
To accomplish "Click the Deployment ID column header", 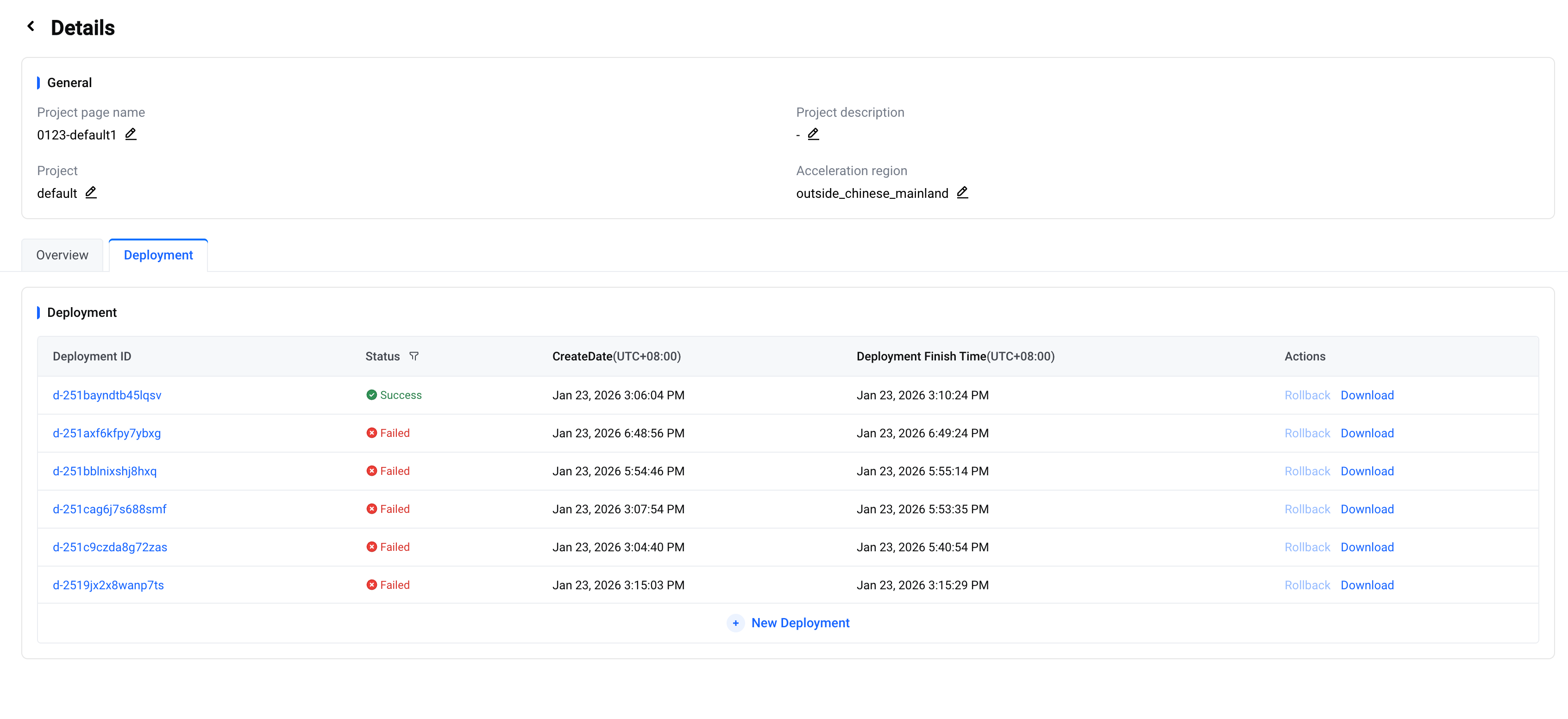I will (92, 356).
